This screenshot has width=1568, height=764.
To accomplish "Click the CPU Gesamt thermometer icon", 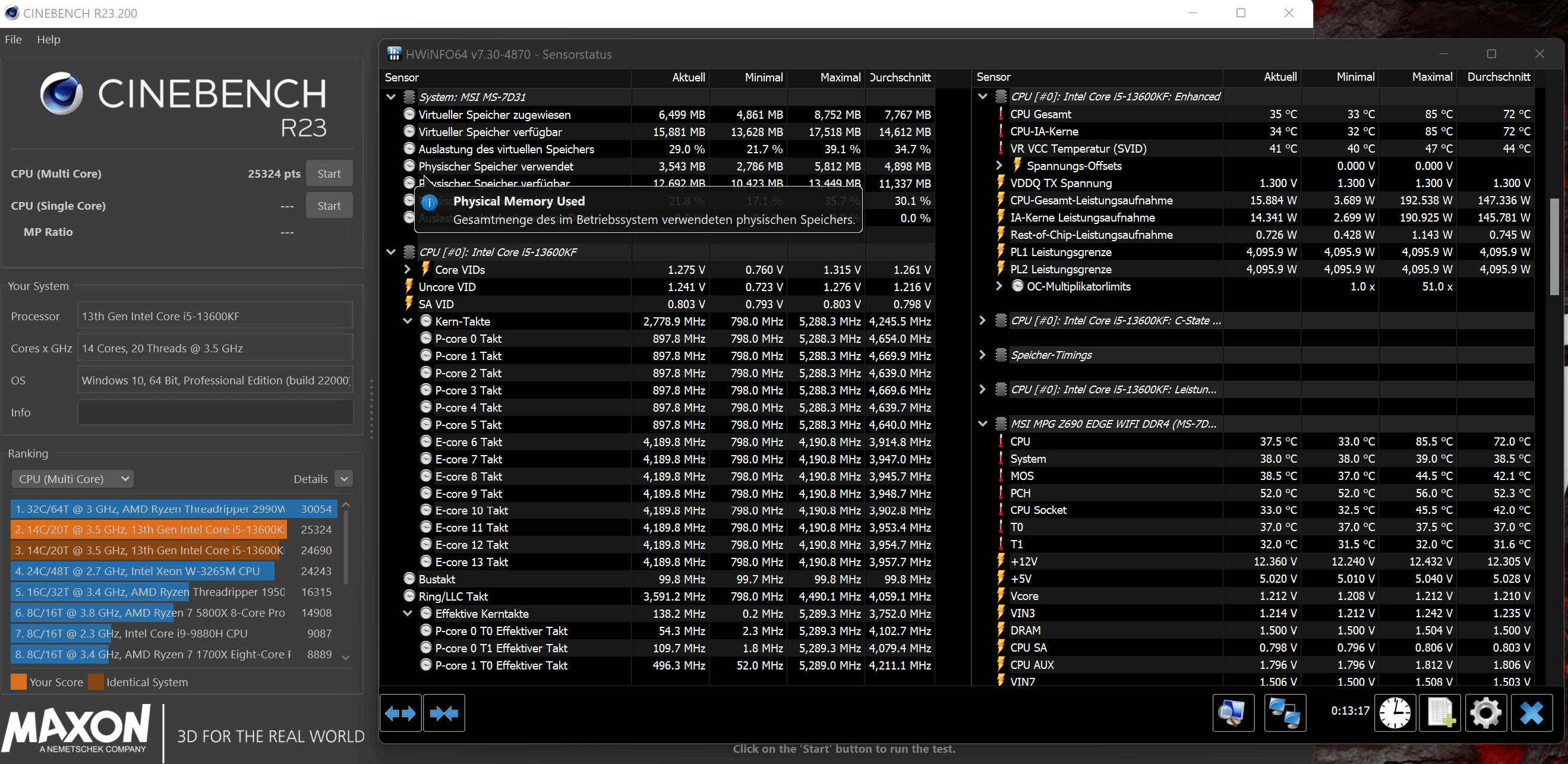I will pyautogui.click(x=1001, y=114).
